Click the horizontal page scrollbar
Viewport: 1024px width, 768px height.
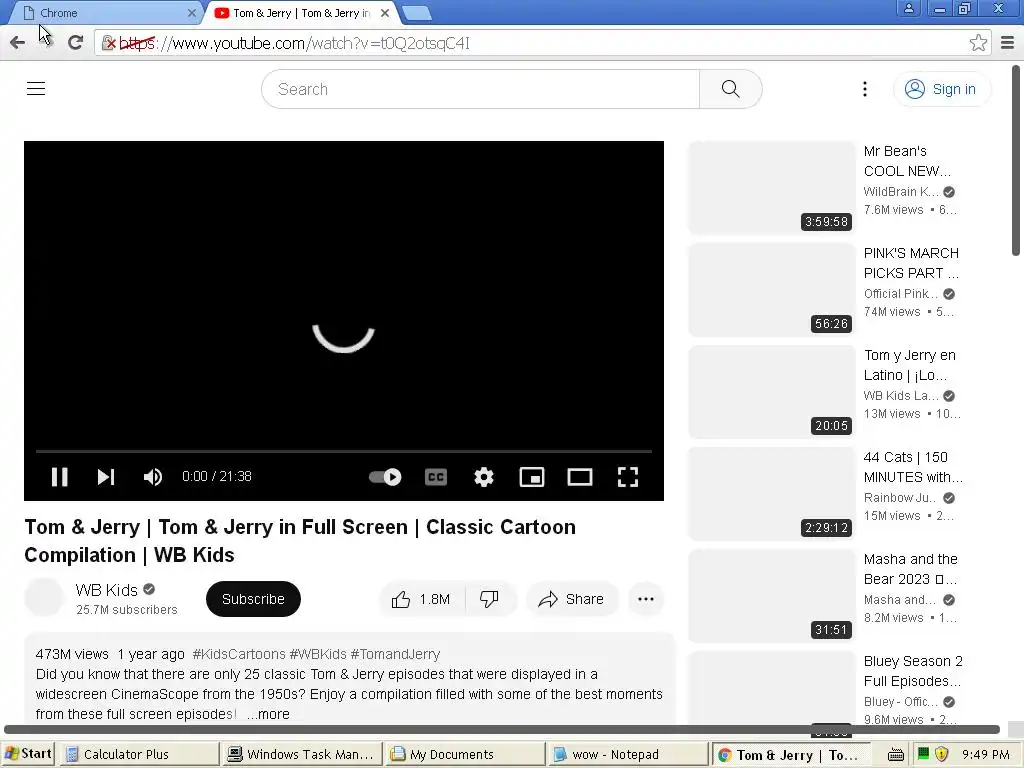click(502, 729)
